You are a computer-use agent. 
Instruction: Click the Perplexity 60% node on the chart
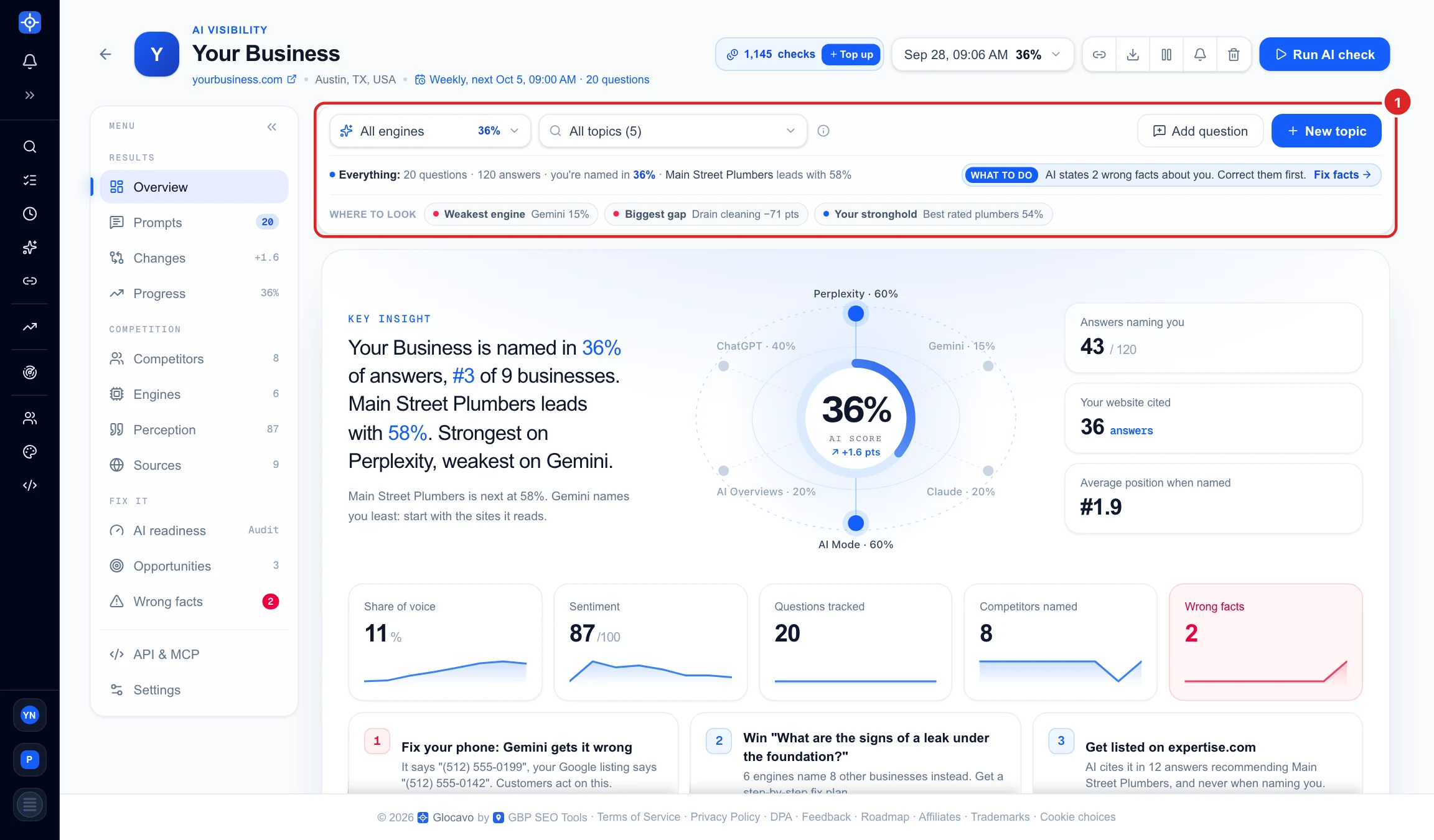856,314
